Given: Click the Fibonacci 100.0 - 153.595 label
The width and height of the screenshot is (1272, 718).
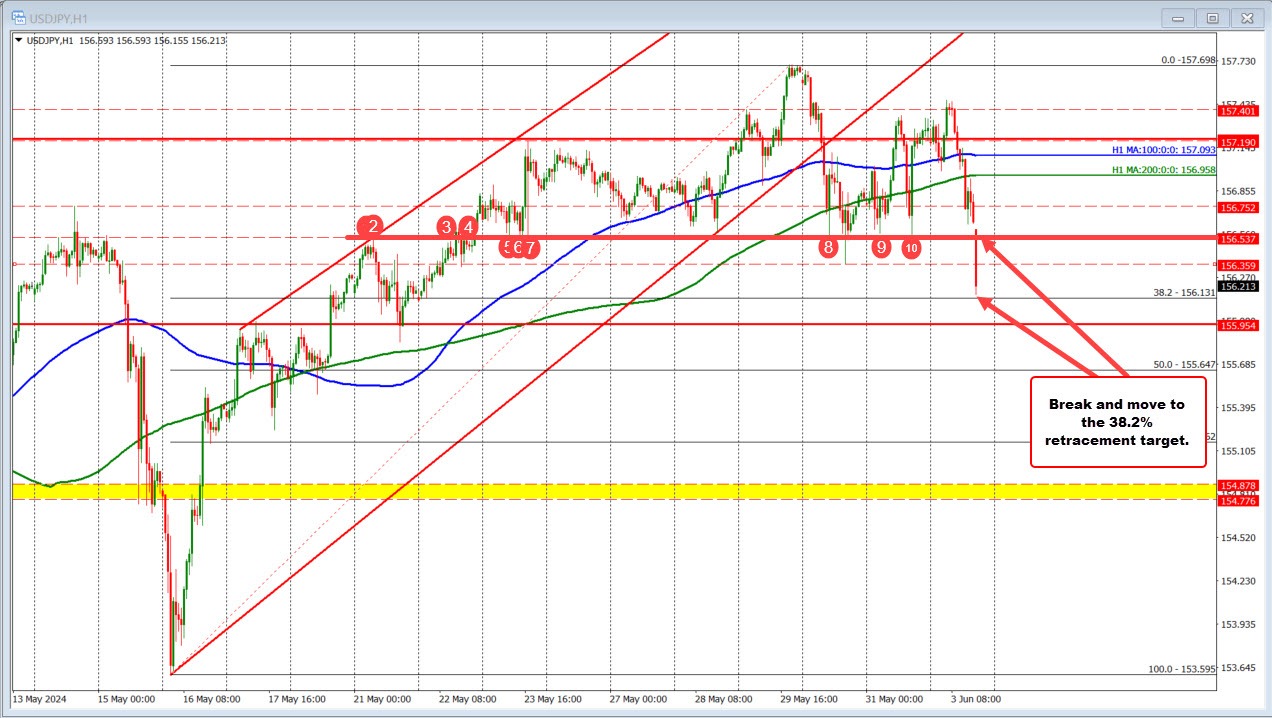Looking at the screenshot, I should [1183, 670].
